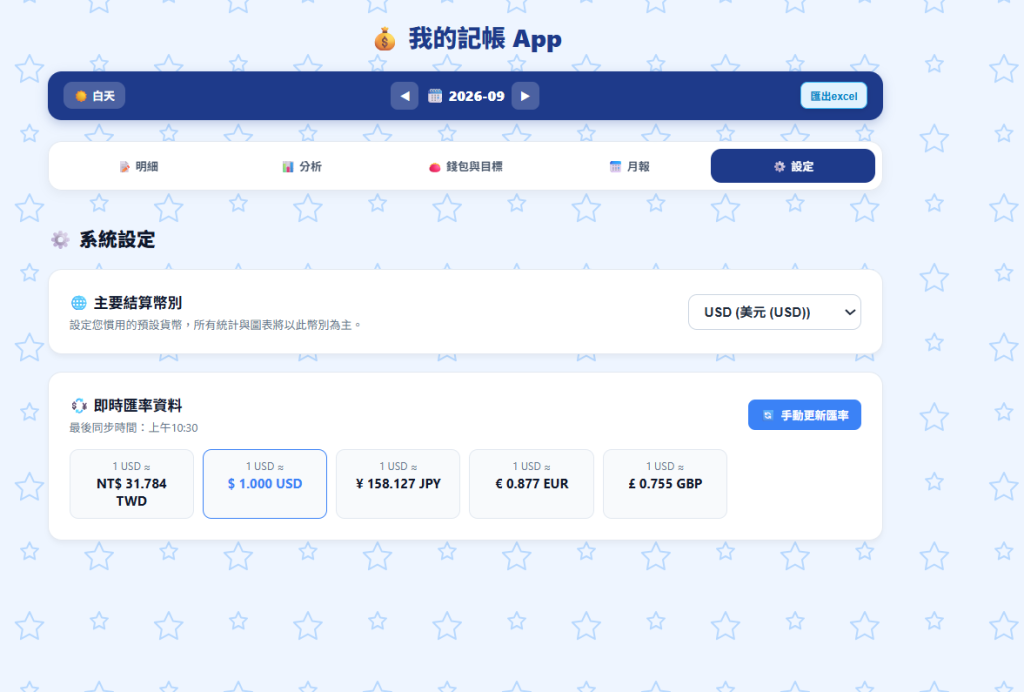Select the $ 1.000 USD rate card
Viewport: 1024px width, 692px height.
[264, 484]
